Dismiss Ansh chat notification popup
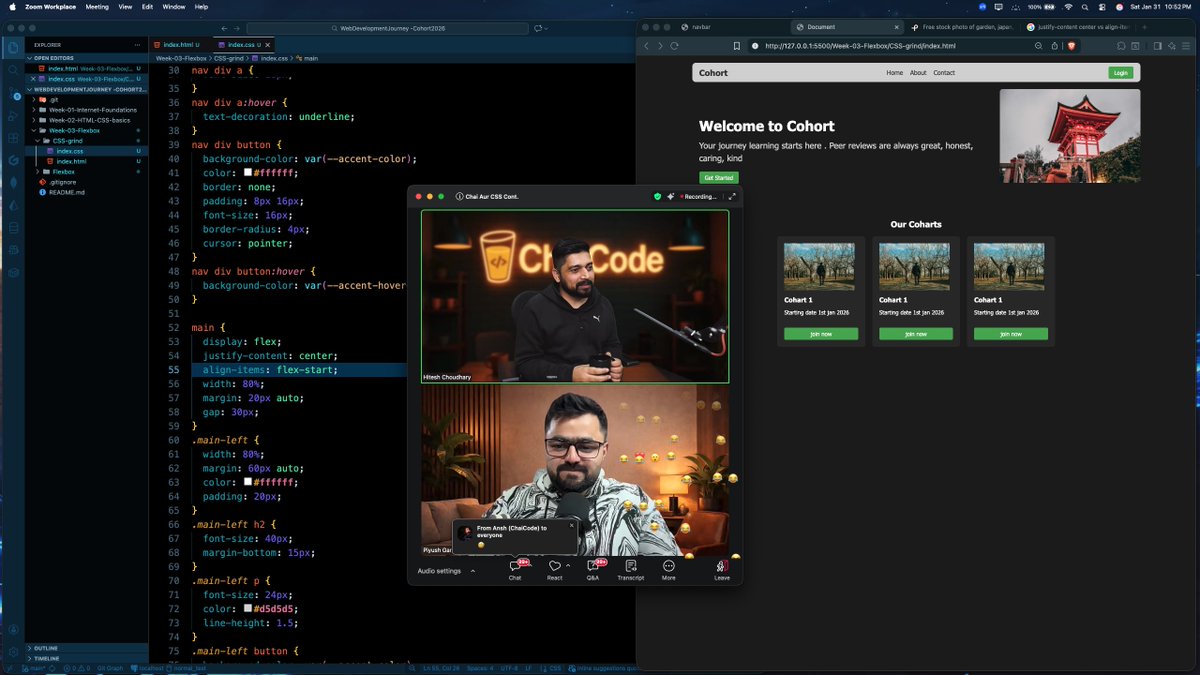1200x675 pixels. pos(572,525)
